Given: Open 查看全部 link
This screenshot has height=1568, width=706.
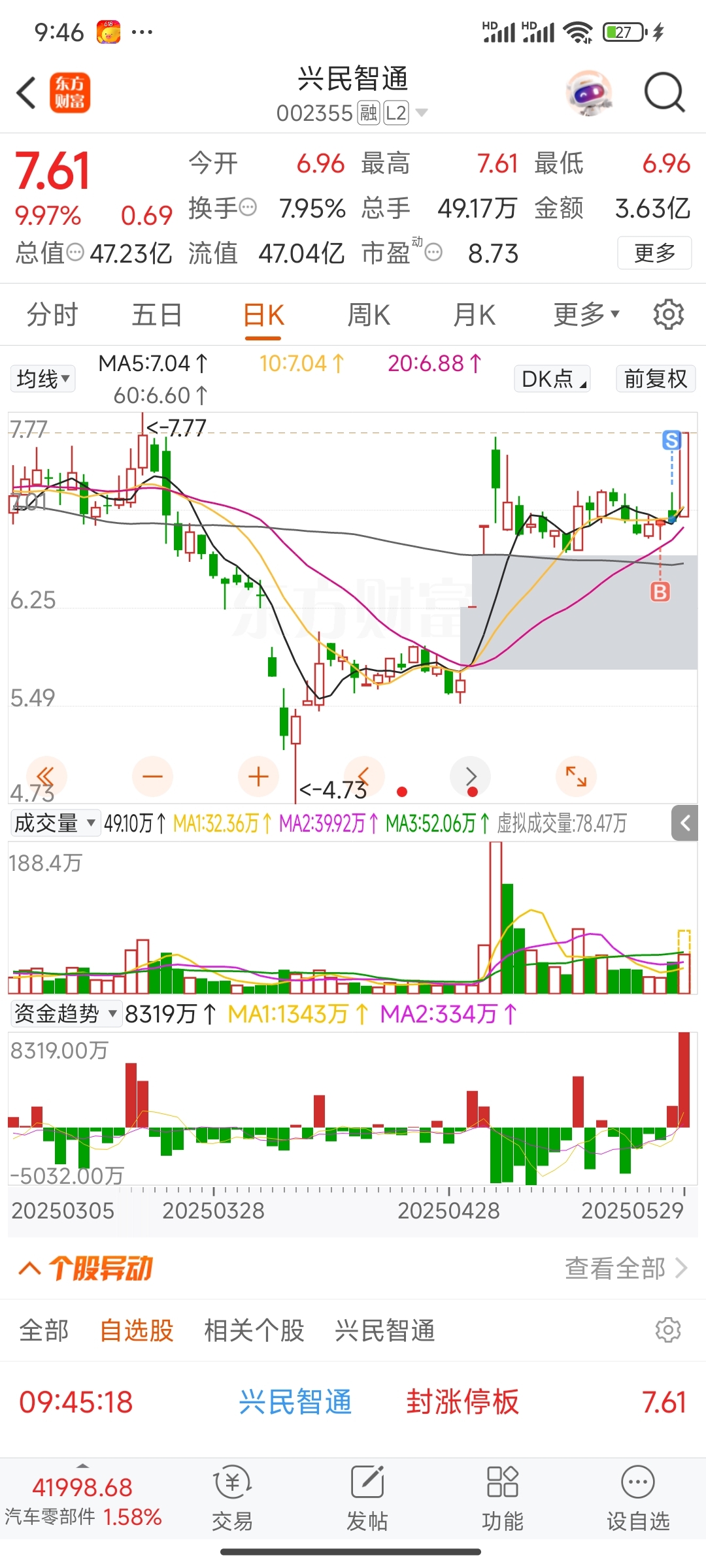Looking at the screenshot, I should 626,1268.
